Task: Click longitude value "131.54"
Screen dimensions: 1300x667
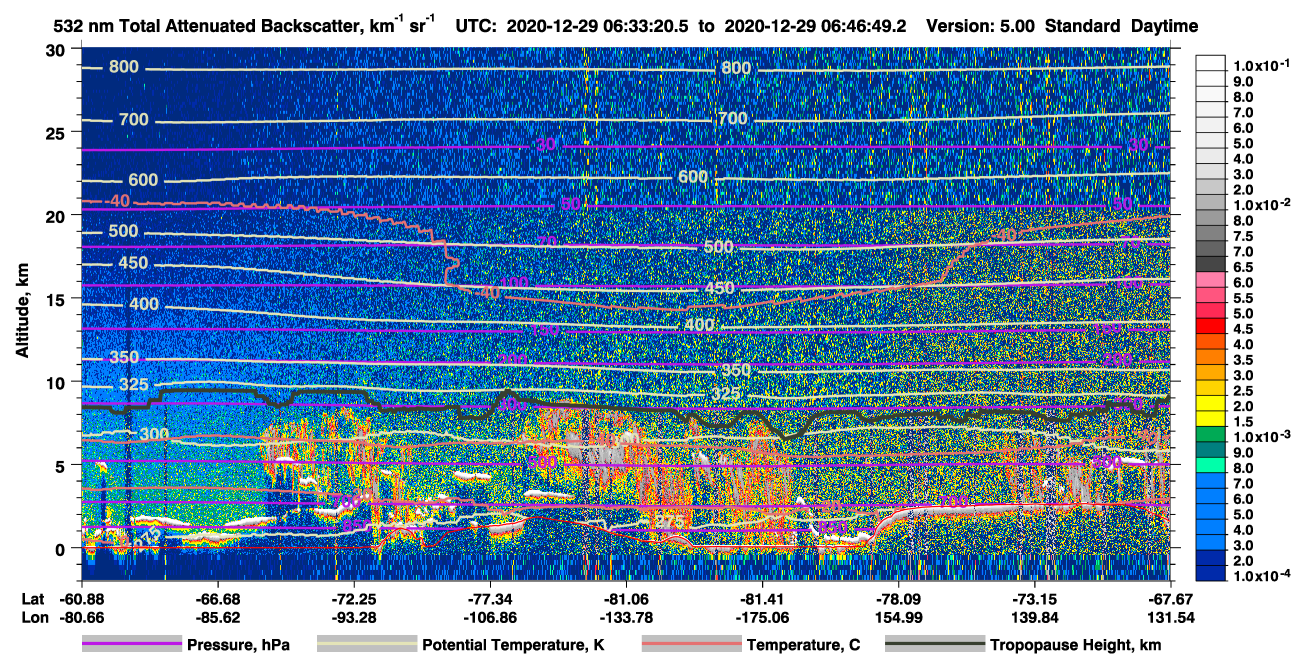Action: [x=1171, y=618]
